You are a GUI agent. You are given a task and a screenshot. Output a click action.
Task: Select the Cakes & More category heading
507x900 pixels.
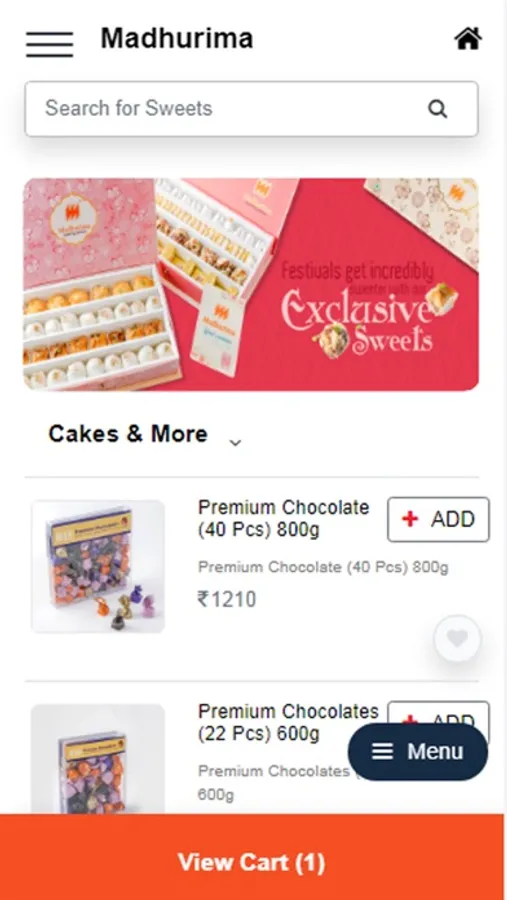(x=127, y=433)
